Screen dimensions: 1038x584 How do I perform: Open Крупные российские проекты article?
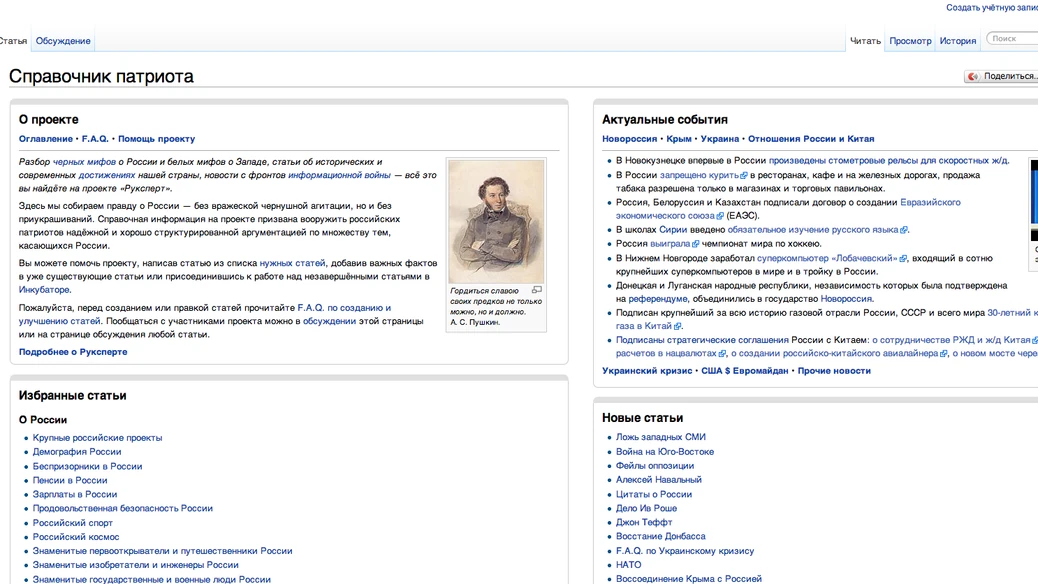[x=97, y=438]
